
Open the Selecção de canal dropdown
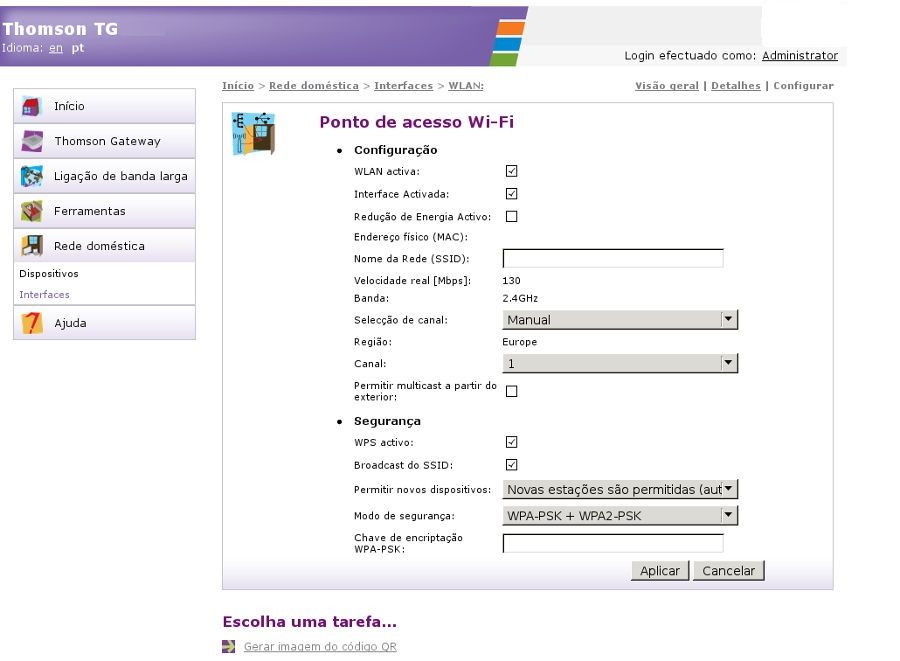pyautogui.click(x=620, y=320)
